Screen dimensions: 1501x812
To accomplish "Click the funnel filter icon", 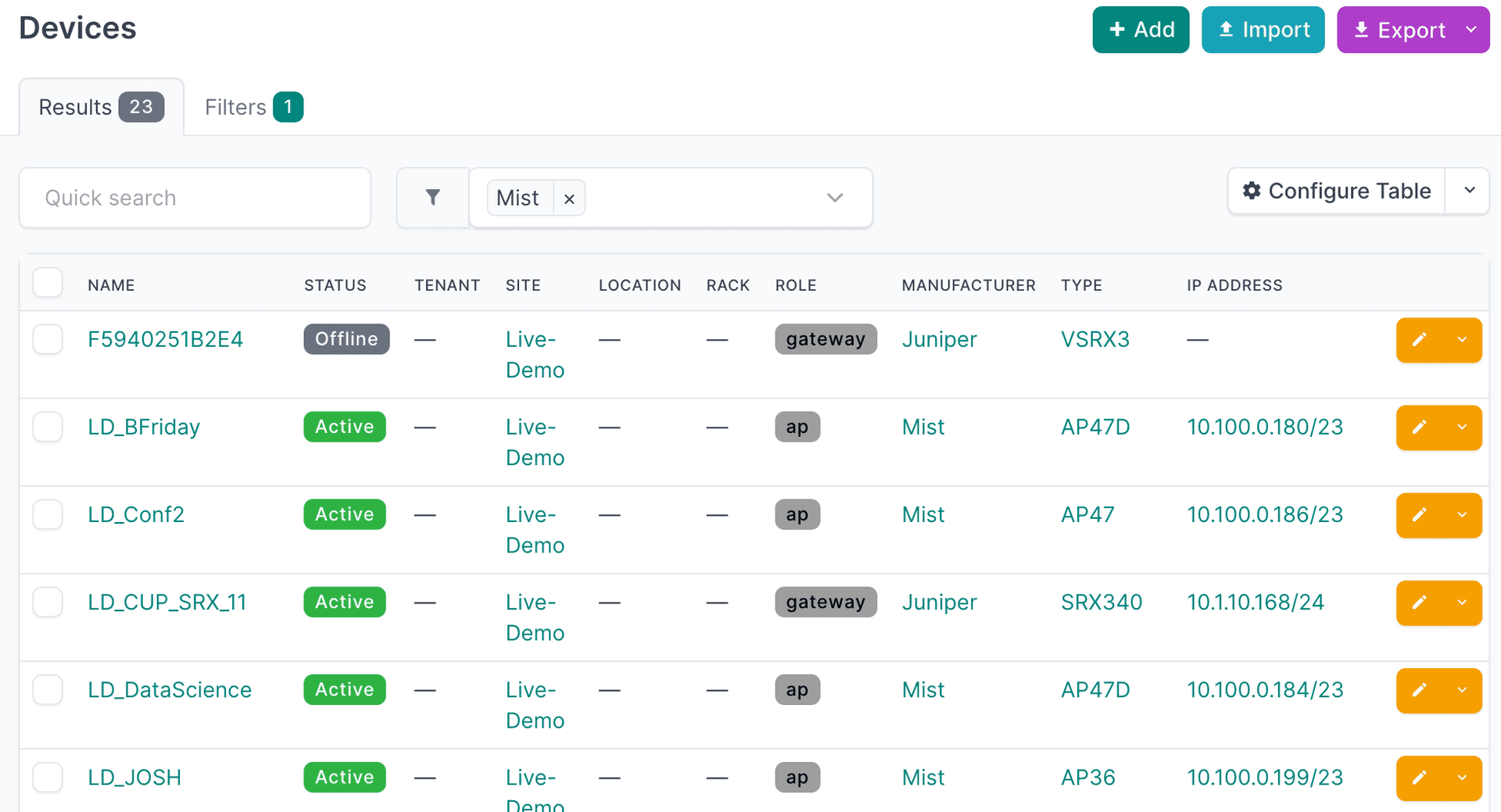I will 432,198.
